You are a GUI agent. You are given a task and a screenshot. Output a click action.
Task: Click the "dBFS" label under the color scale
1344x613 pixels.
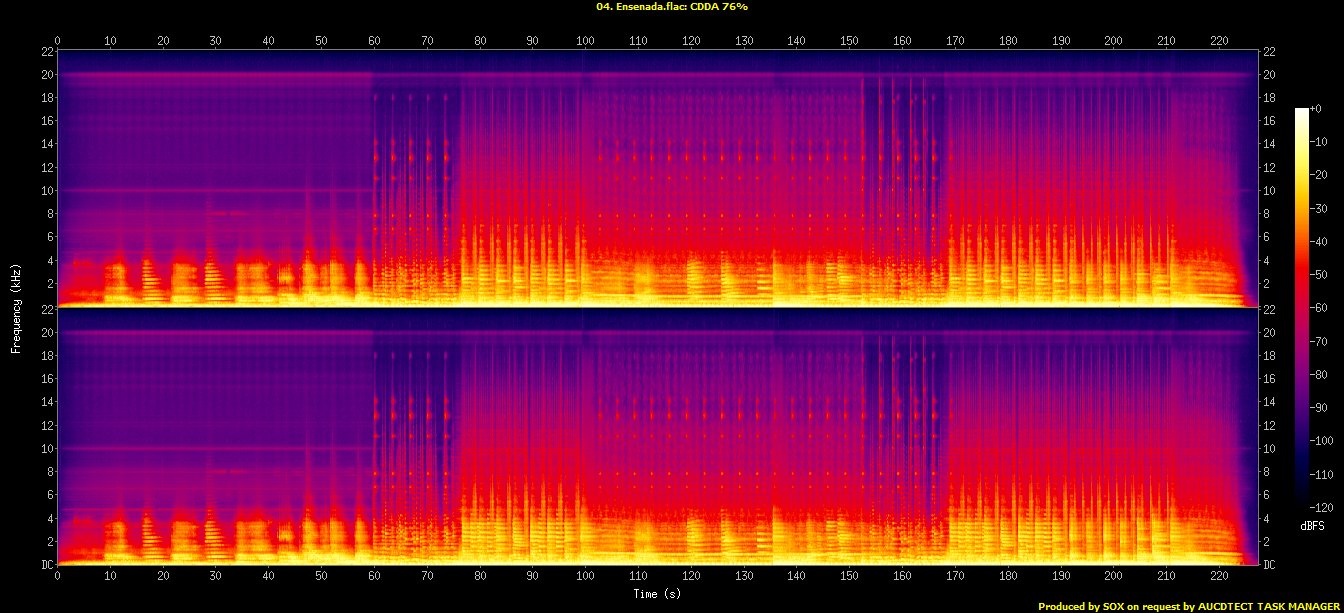tap(1313, 525)
